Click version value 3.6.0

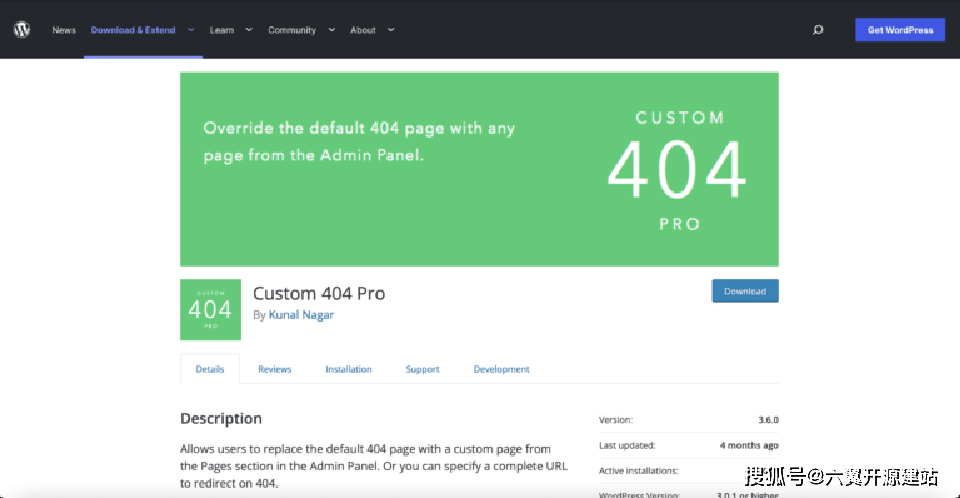pyautogui.click(x=768, y=420)
